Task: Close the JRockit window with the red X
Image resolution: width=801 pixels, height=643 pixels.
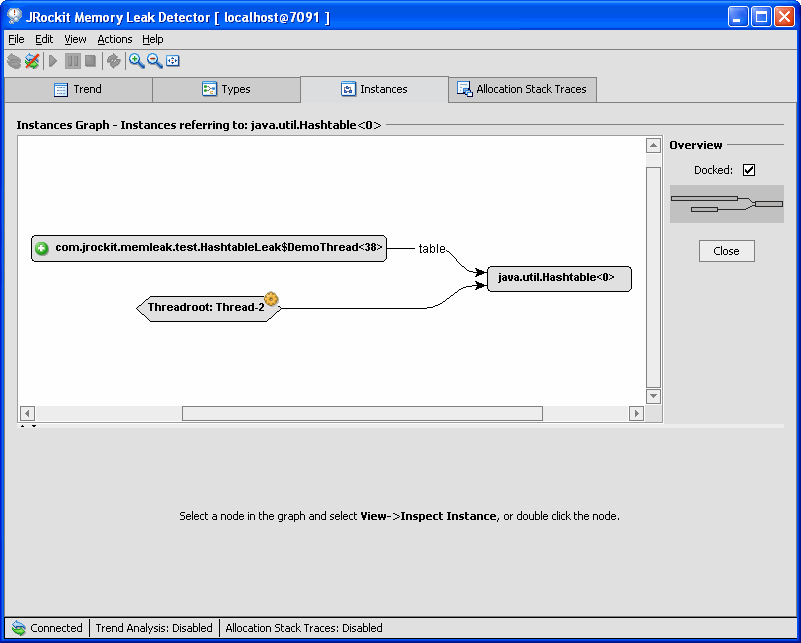Action: (784, 17)
